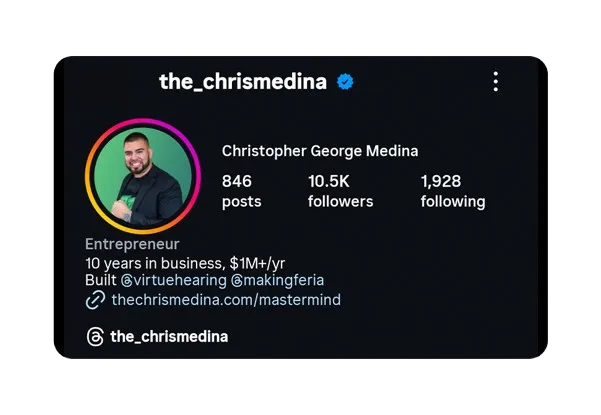
Task: Click the Entrepreneur category label
Action: (132, 244)
